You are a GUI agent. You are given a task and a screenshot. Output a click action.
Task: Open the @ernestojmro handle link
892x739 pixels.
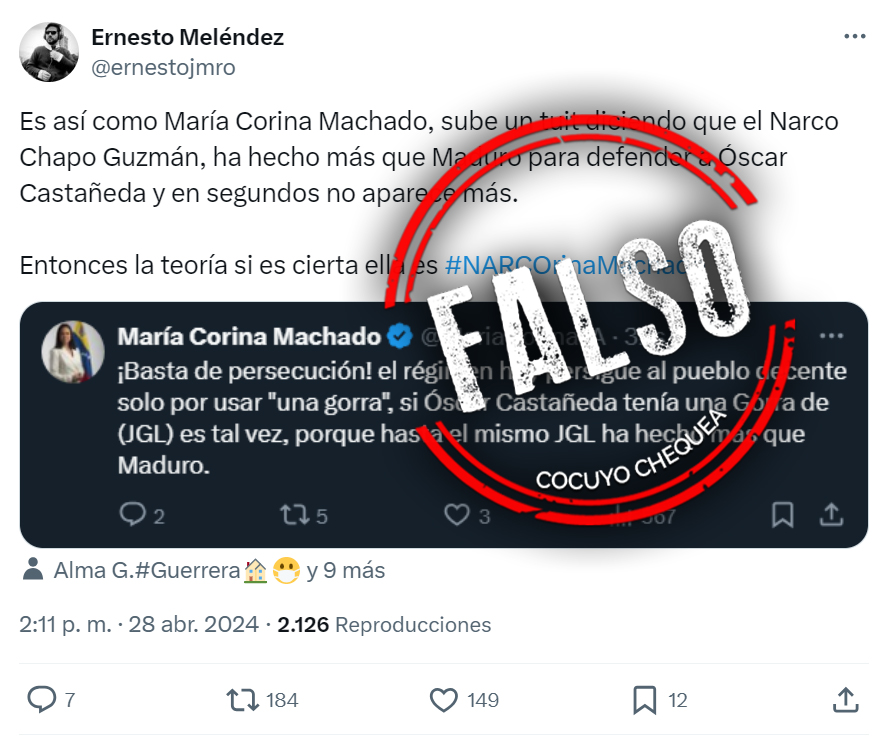[163, 68]
